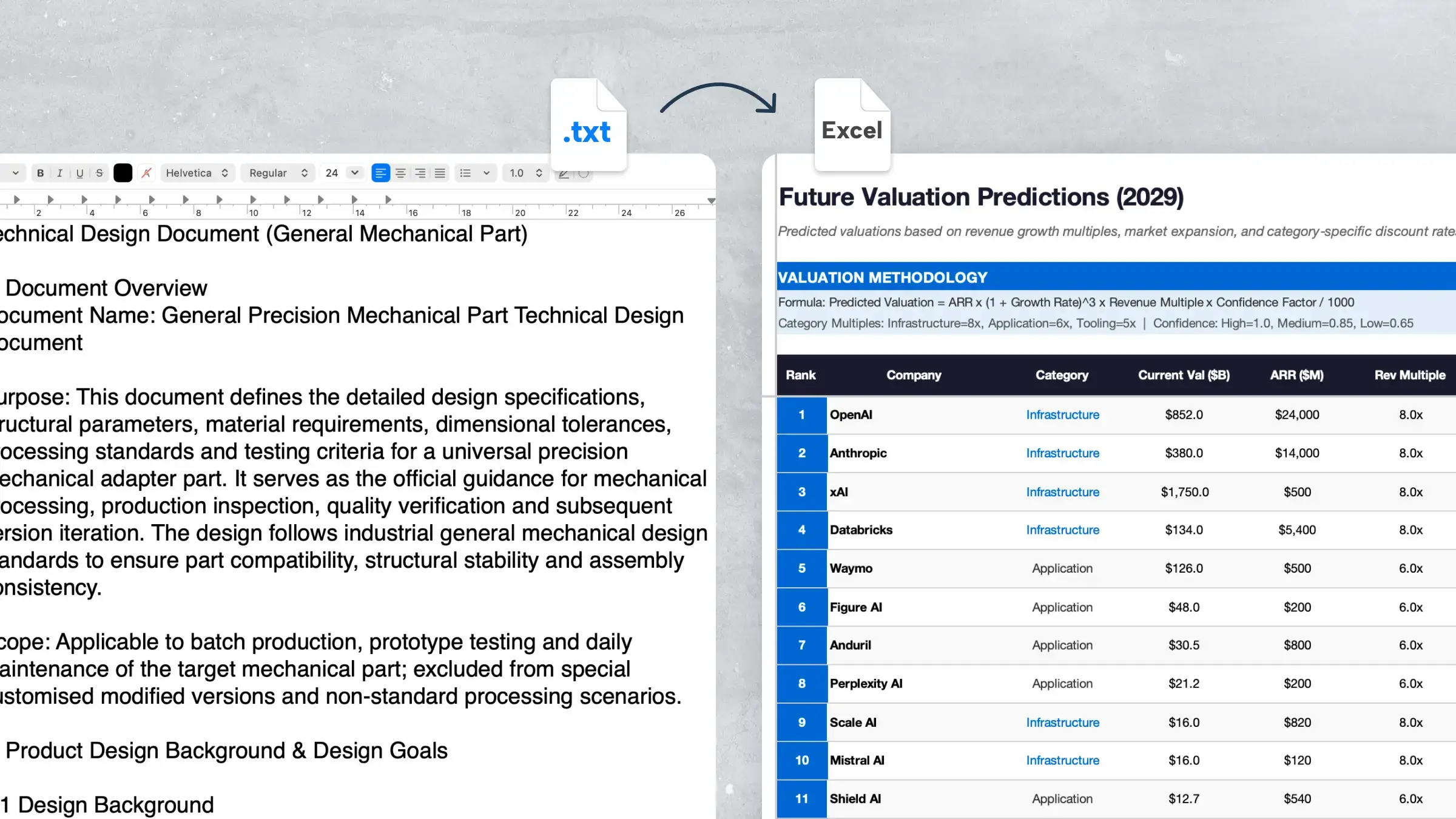
Task: Click the text background color icon
Action: tap(146, 173)
